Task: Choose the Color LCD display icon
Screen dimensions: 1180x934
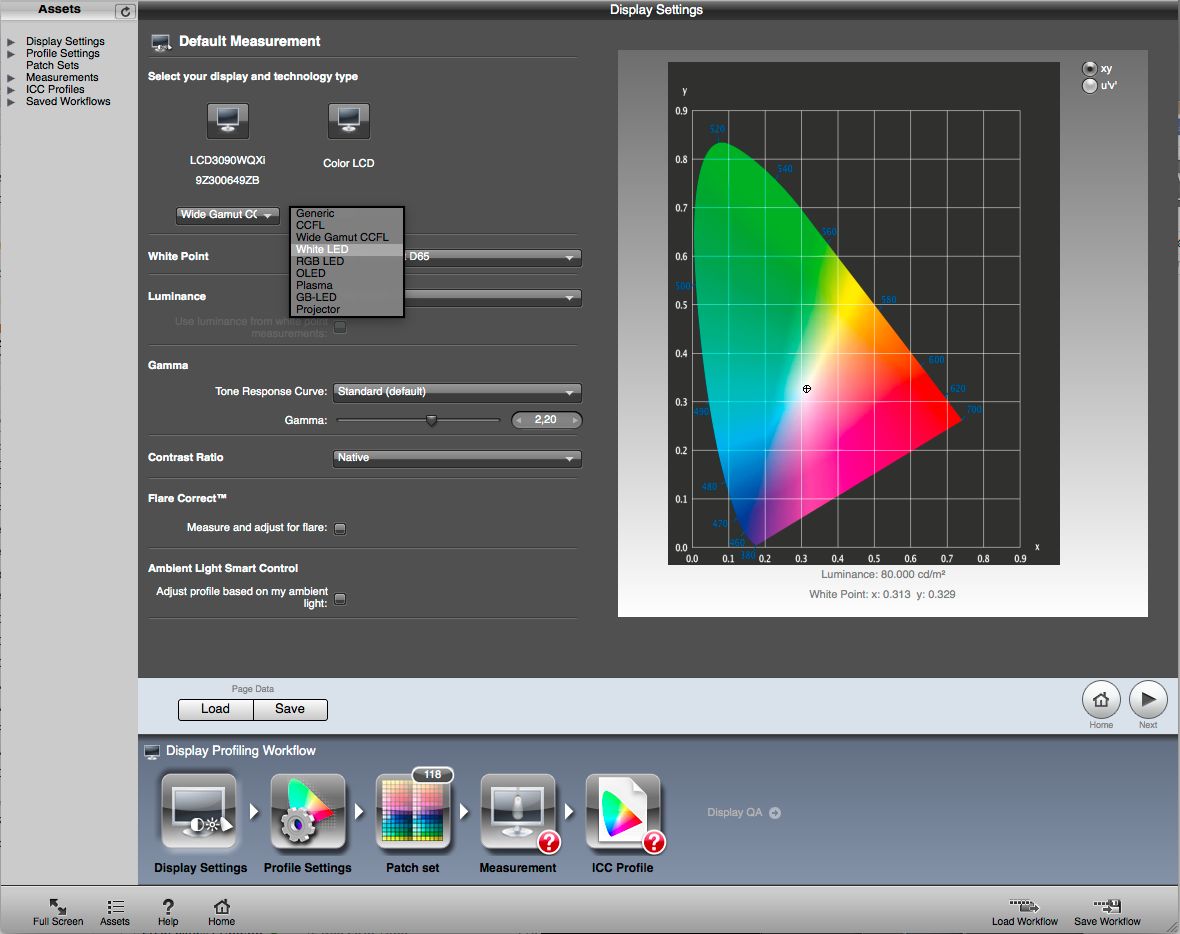Action: pyautogui.click(x=348, y=120)
